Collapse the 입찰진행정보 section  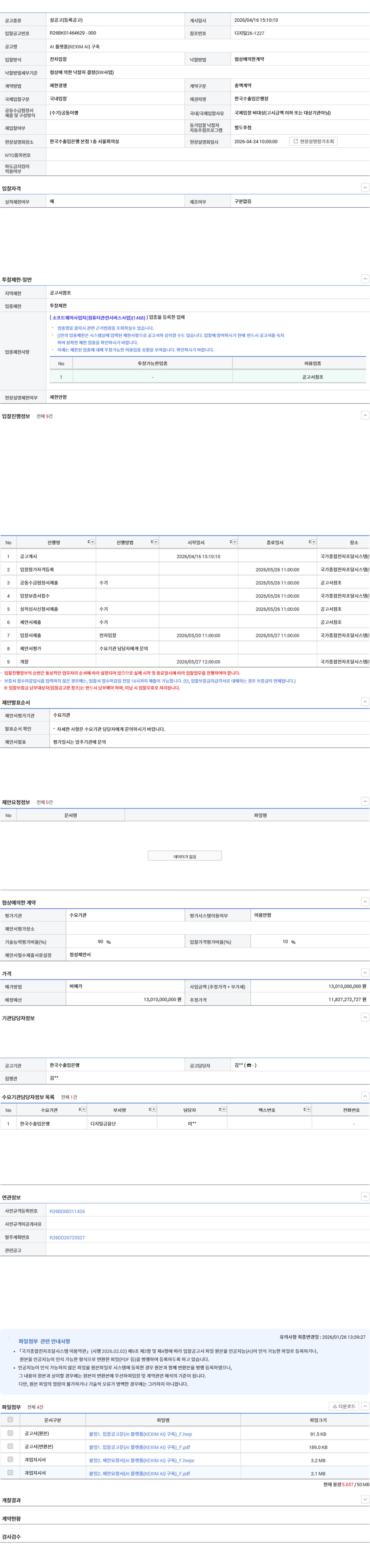click(365, 415)
